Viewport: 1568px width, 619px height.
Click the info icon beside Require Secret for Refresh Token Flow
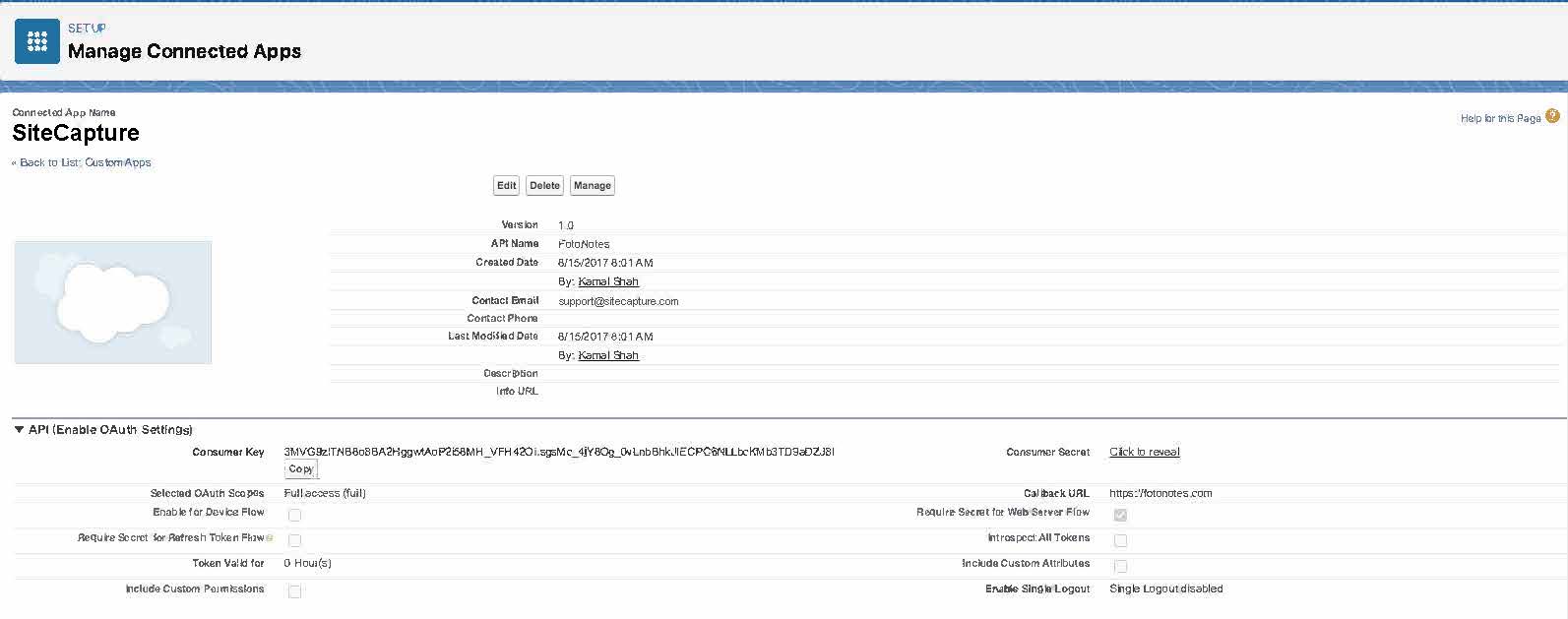269,538
